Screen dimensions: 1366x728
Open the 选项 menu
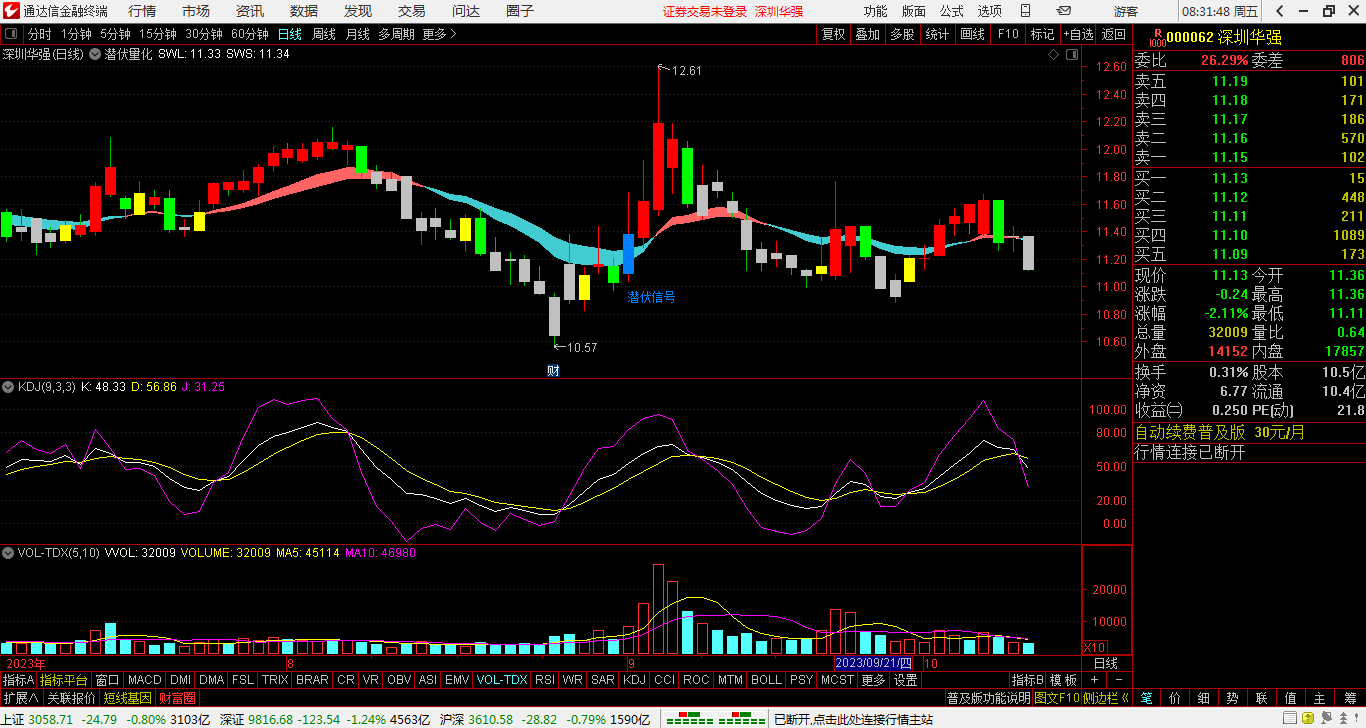(989, 11)
